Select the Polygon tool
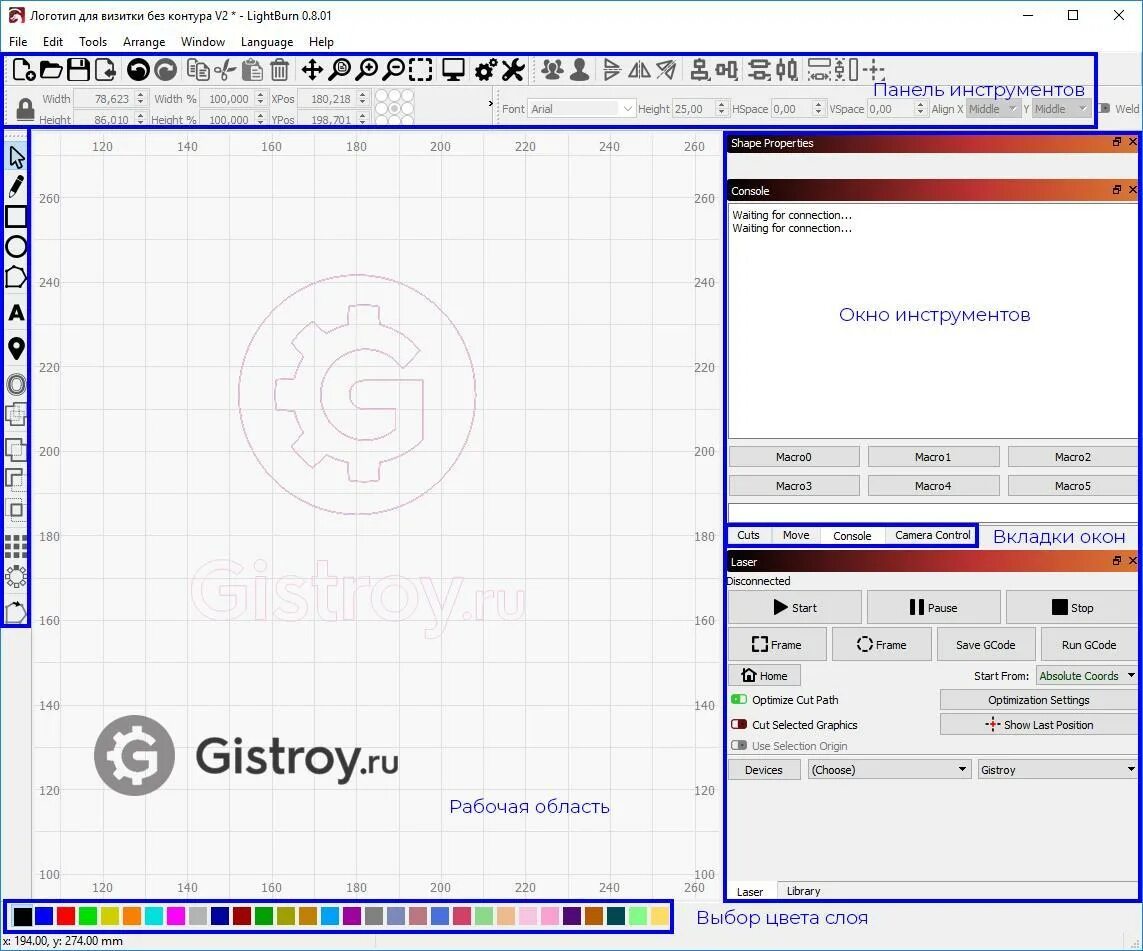This screenshot has height=951, width=1143. click(x=16, y=277)
